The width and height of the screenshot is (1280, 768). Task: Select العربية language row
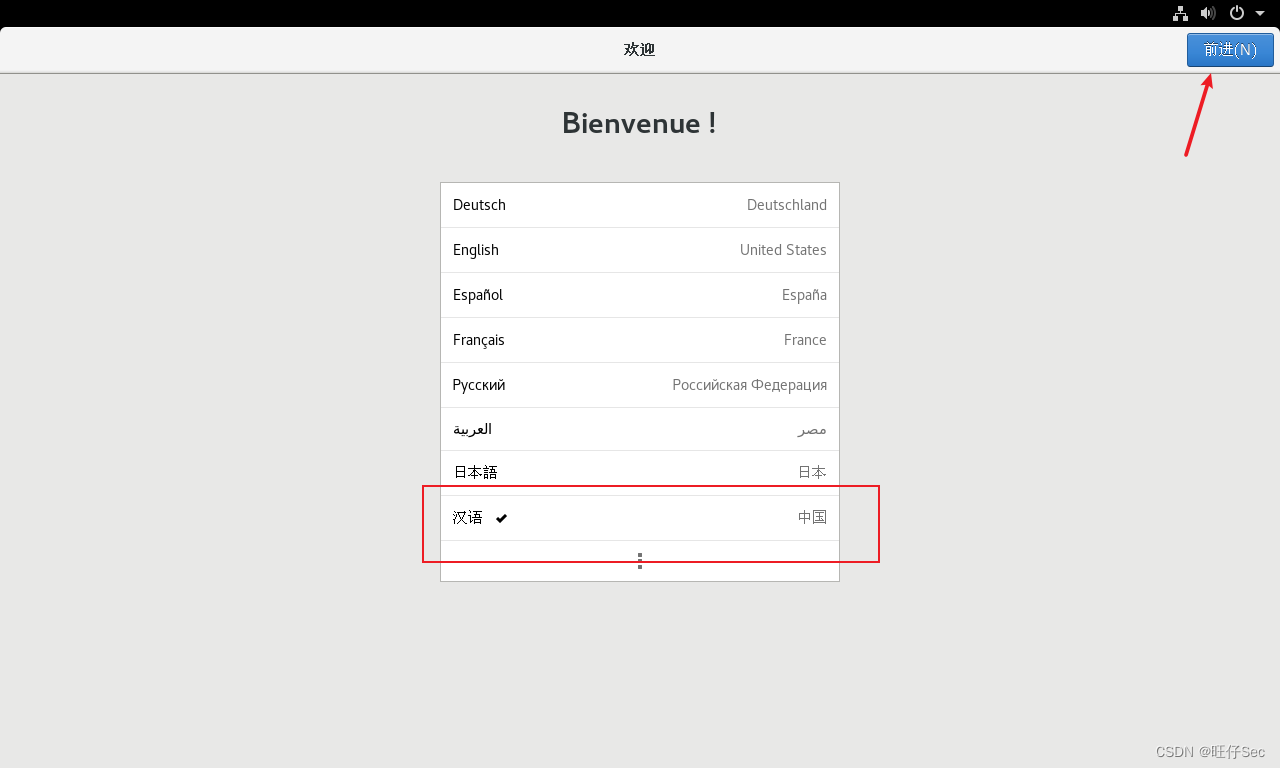pyautogui.click(x=640, y=429)
